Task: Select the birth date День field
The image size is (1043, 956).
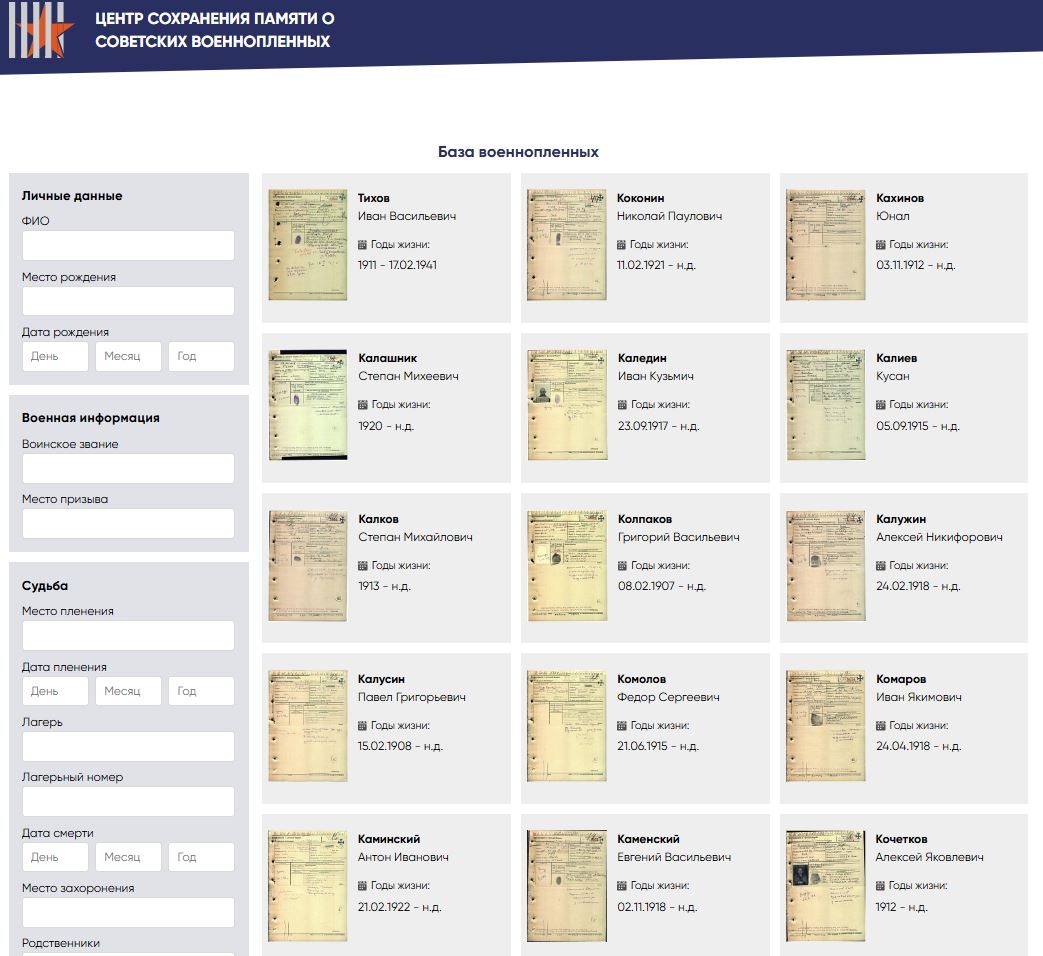Action: coord(55,357)
